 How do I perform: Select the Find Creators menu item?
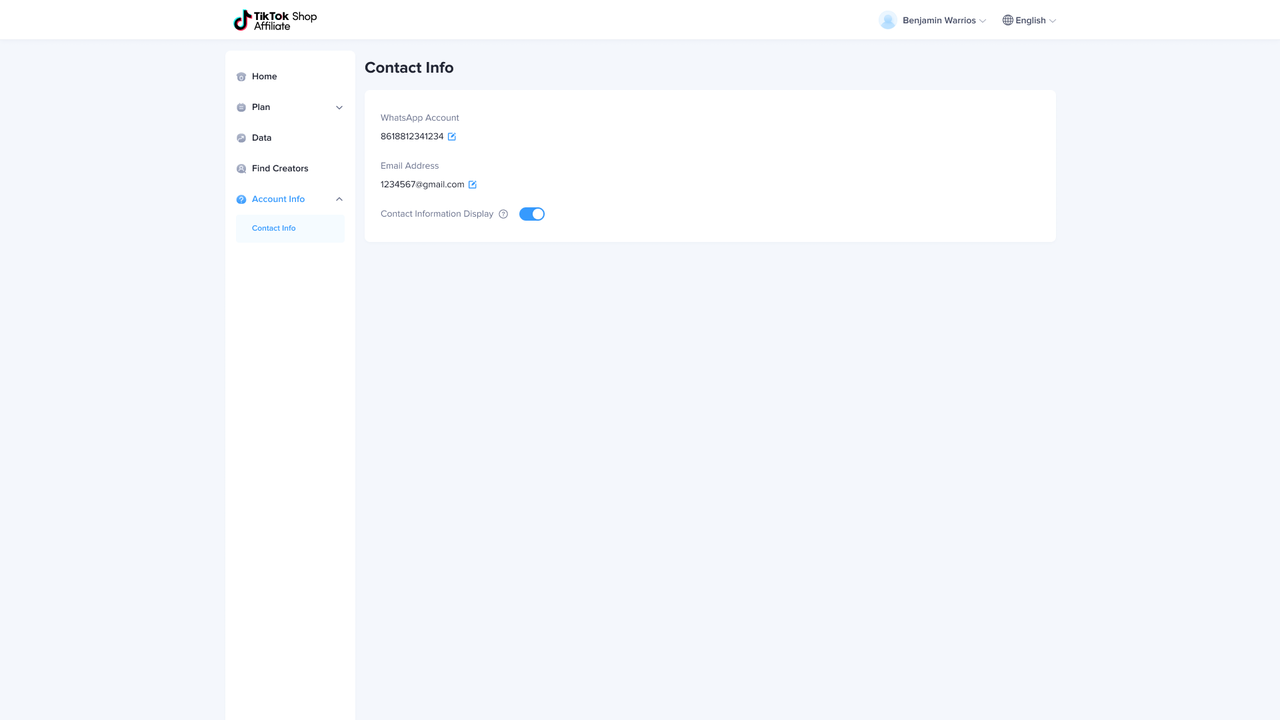[x=280, y=169]
